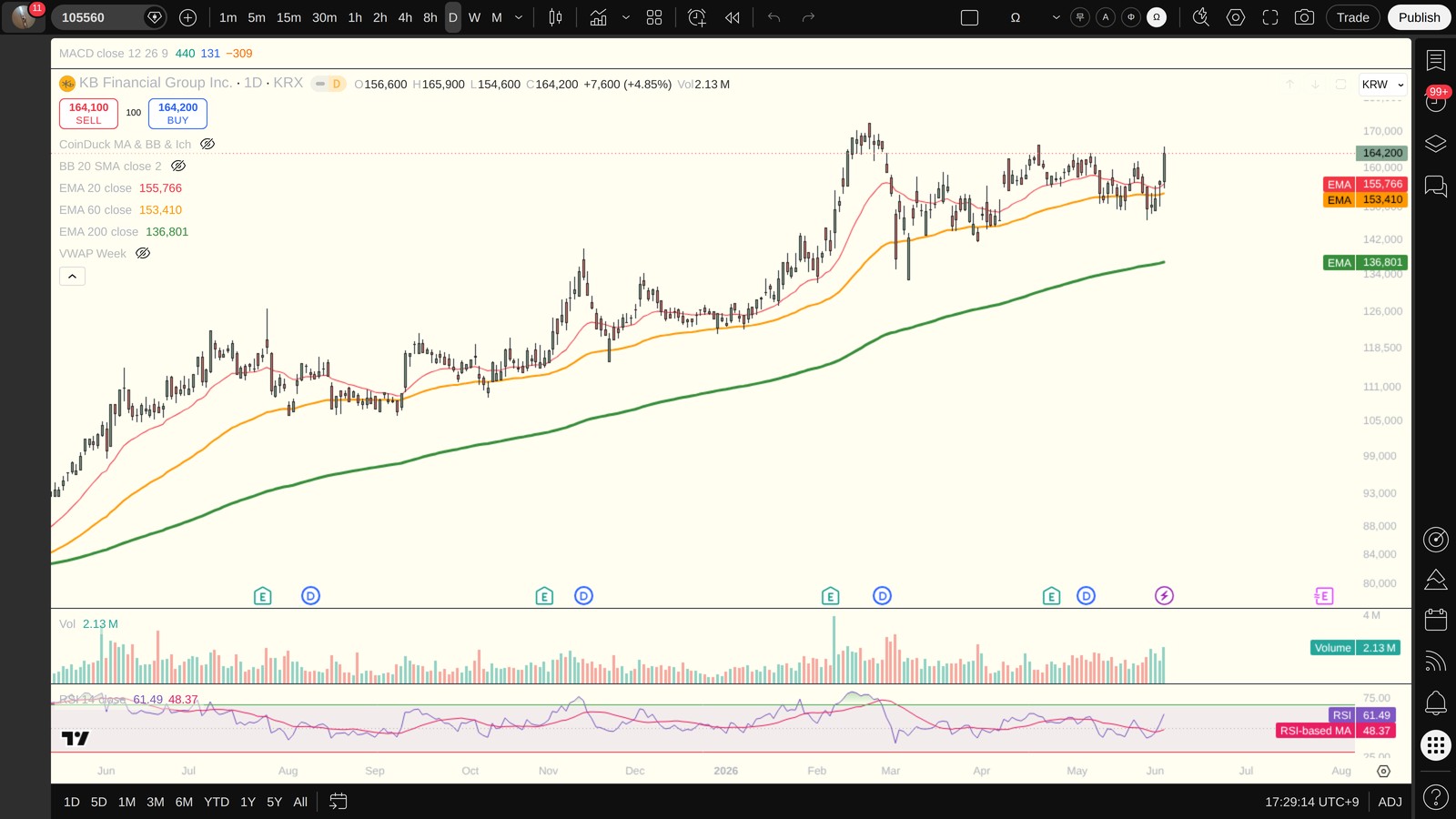Click the 164,200 BUY button

tap(177, 114)
